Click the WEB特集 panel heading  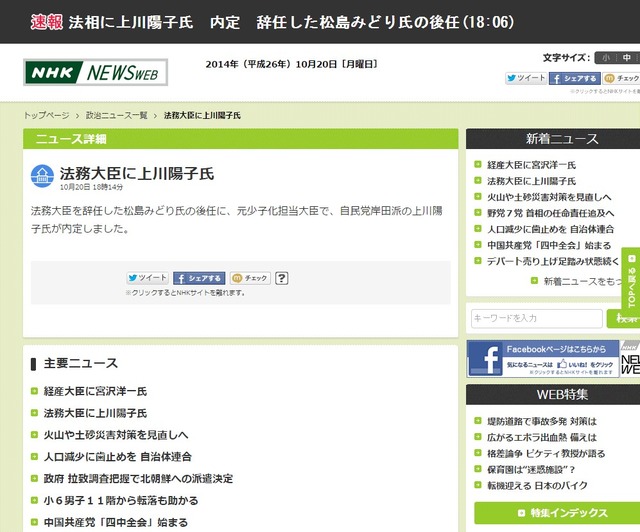pos(562,395)
